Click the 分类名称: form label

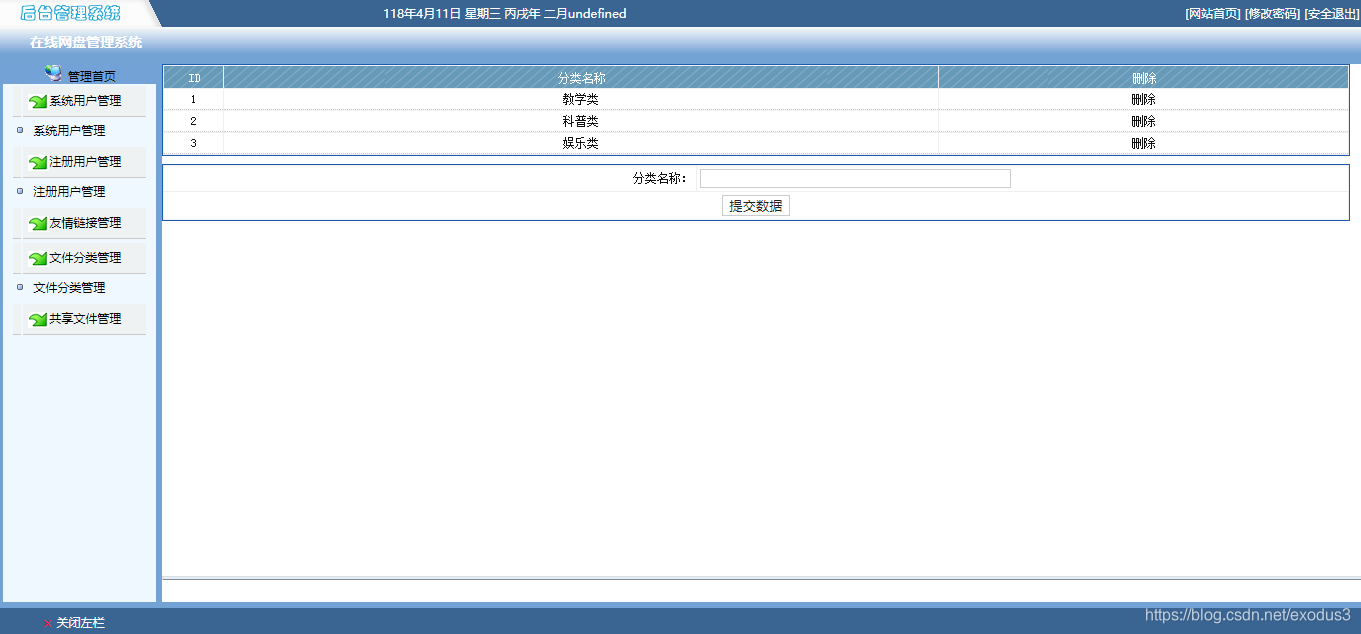pos(660,179)
